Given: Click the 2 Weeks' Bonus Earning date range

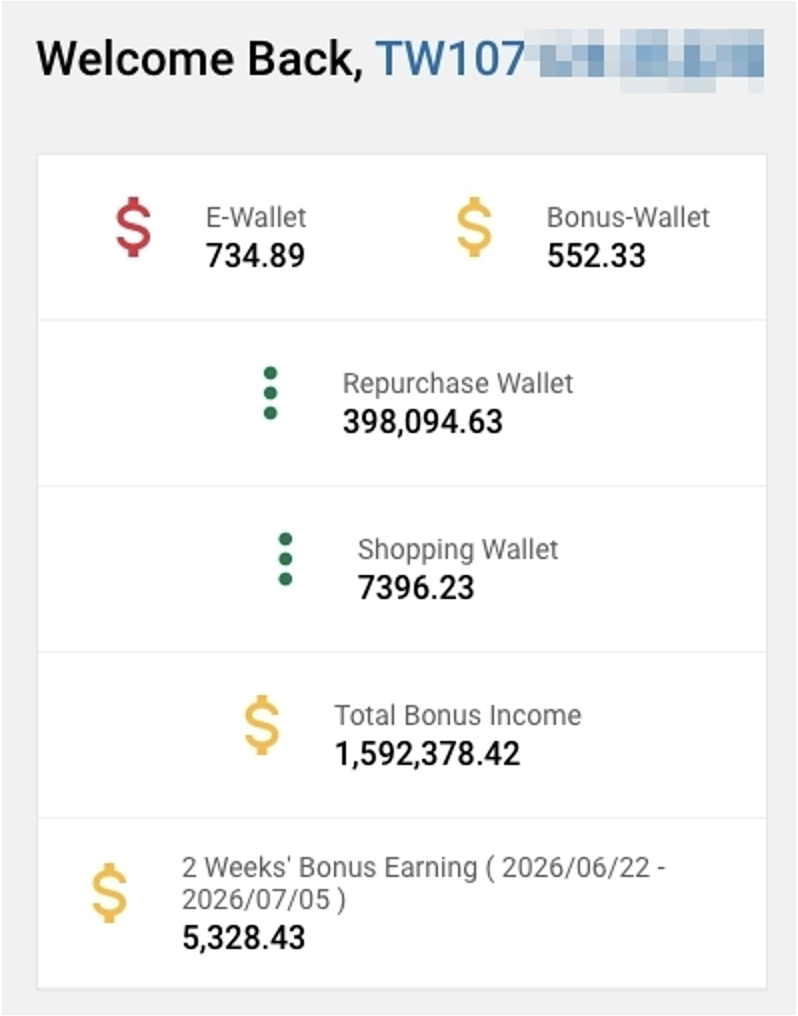Looking at the screenshot, I should [424, 883].
